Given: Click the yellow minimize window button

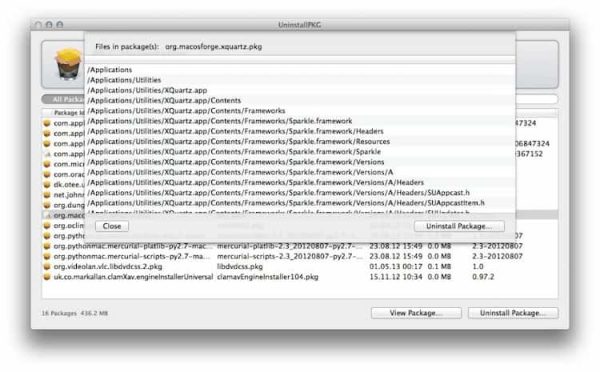Looking at the screenshot, I should [x=49, y=25].
